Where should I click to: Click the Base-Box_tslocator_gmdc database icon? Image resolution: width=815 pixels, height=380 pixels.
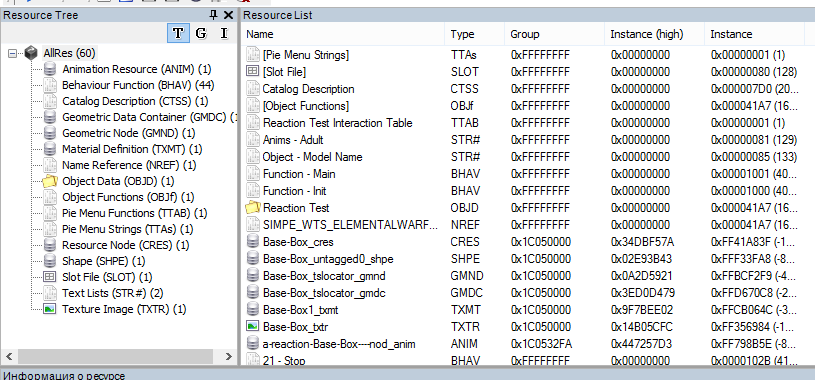click(x=252, y=293)
